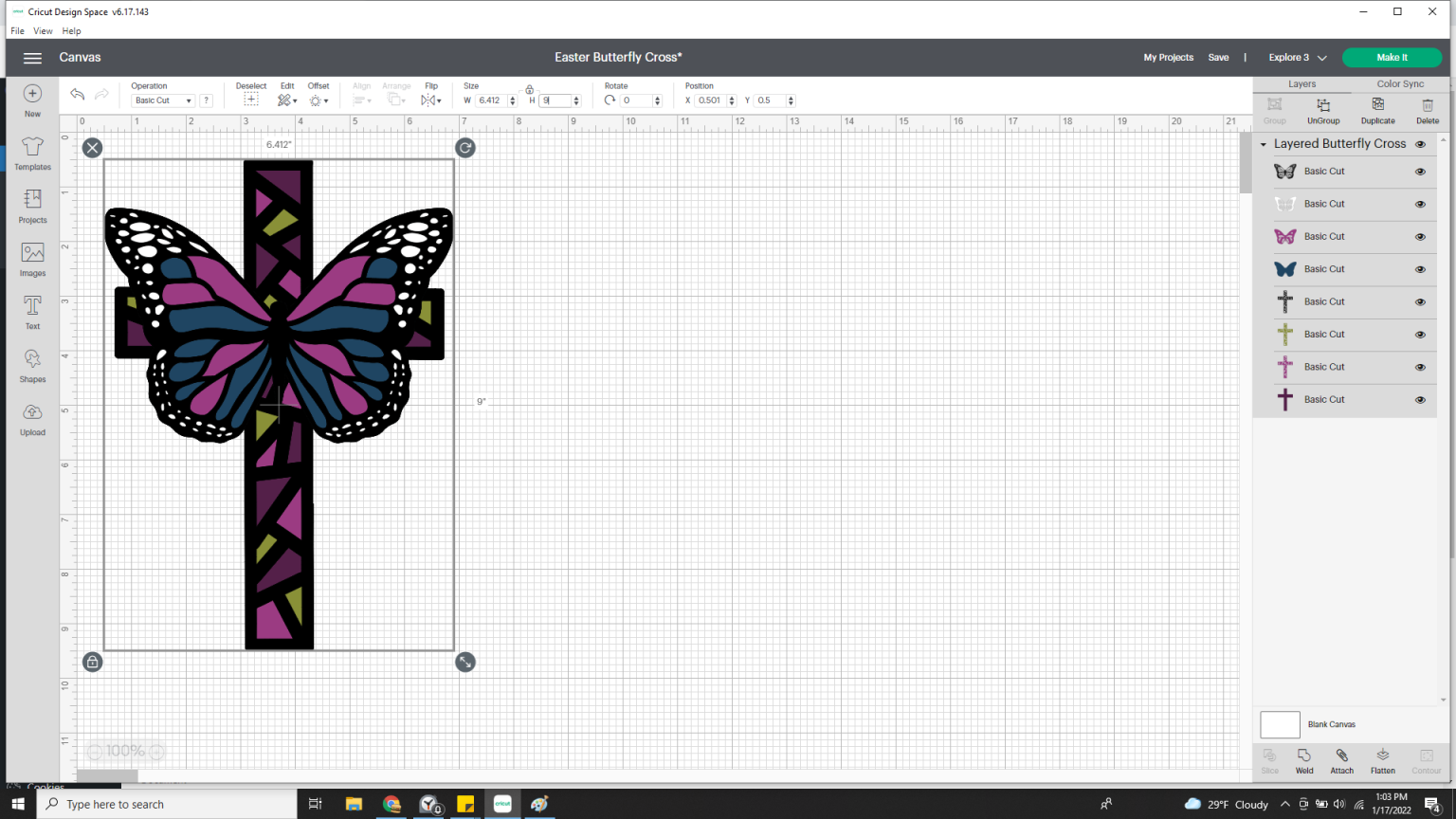Click the size lock icon in toolbar
1456x819 pixels.
tap(530, 89)
